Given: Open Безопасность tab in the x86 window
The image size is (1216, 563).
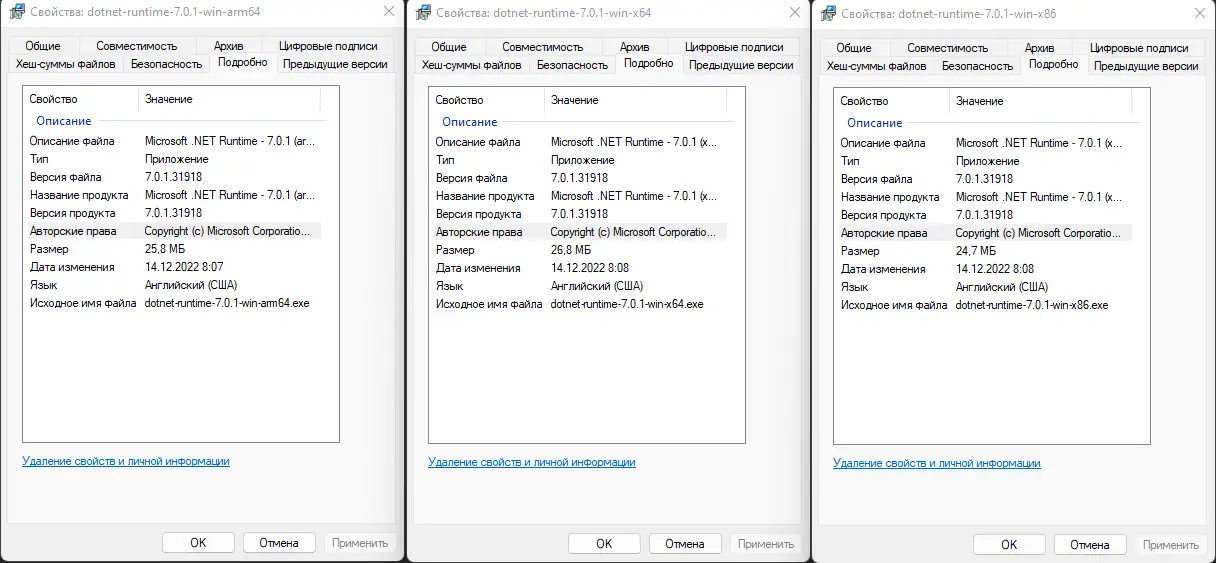Looking at the screenshot, I should 977,66.
